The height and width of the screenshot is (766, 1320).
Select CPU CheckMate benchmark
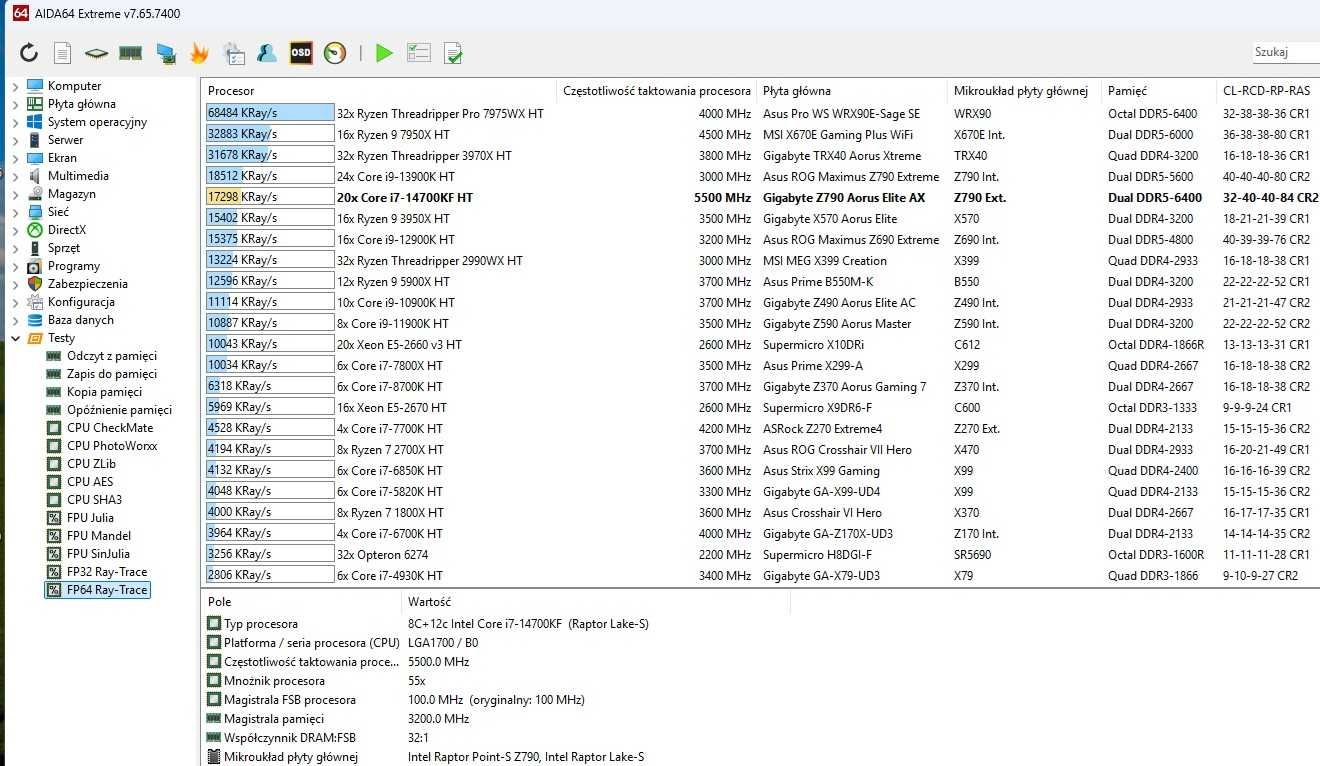[x=110, y=428]
